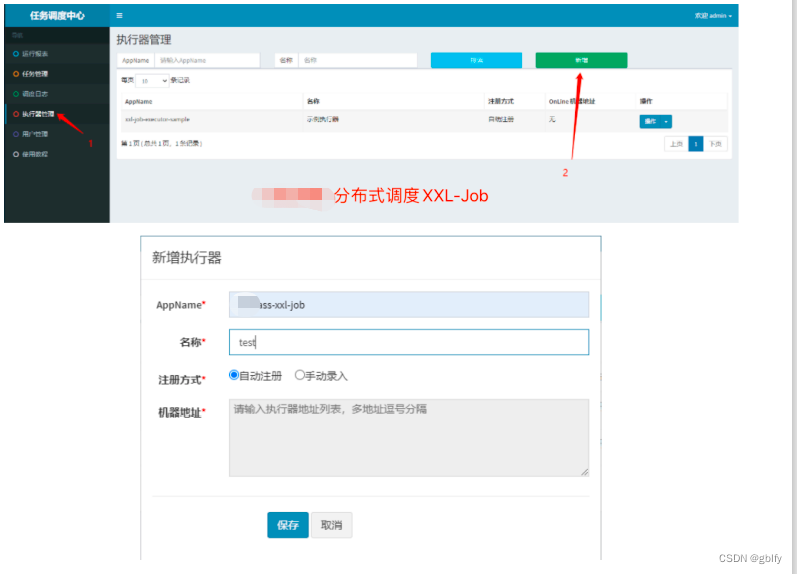797x574 pixels.
Task: Focus the AppName search input
Action: (x=207, y=60)
